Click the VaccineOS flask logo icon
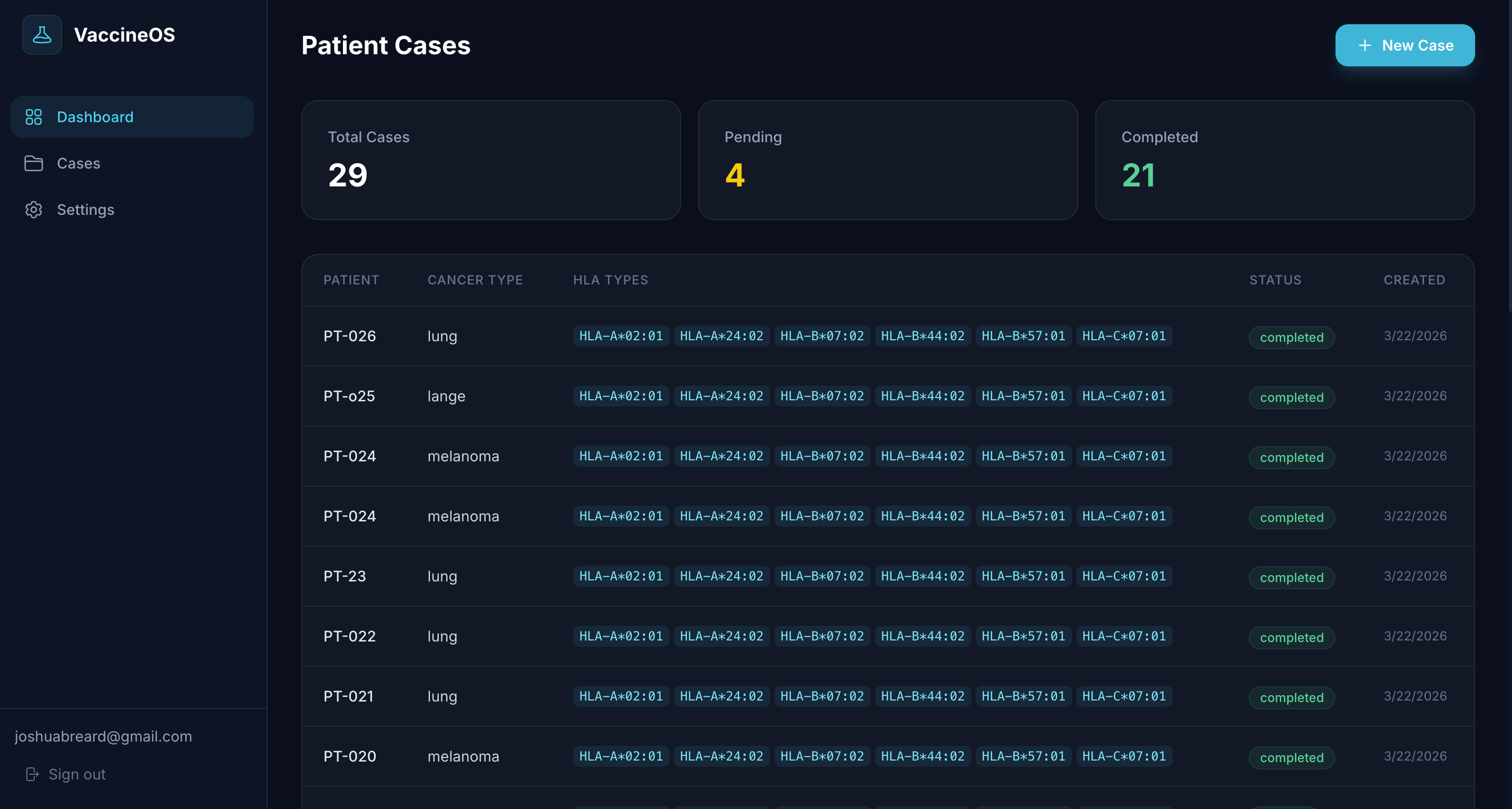 coord(42,35)
